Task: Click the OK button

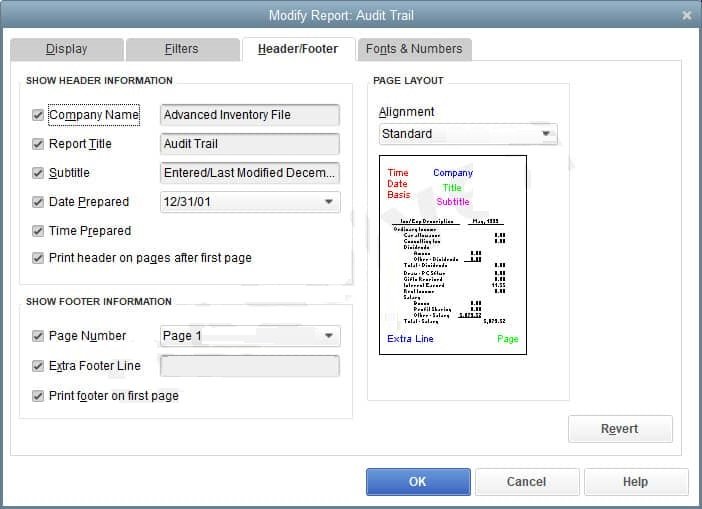Action: click(x=418, y=482)
